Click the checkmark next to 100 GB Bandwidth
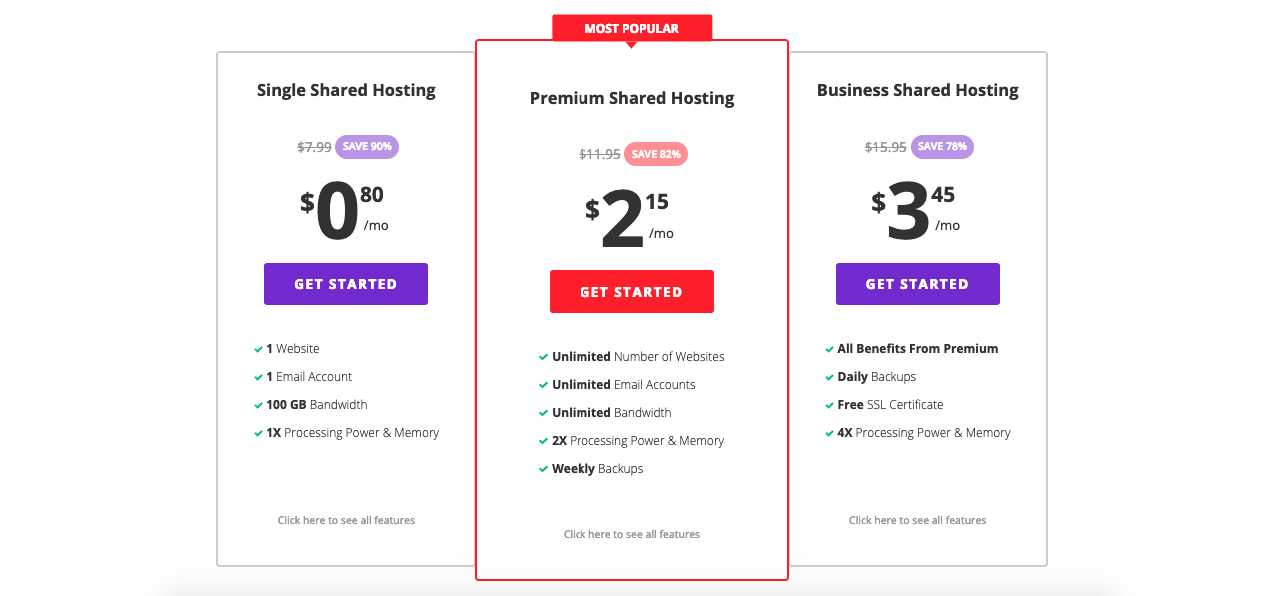Screen dimensions: 1269x596 point(258,405)
